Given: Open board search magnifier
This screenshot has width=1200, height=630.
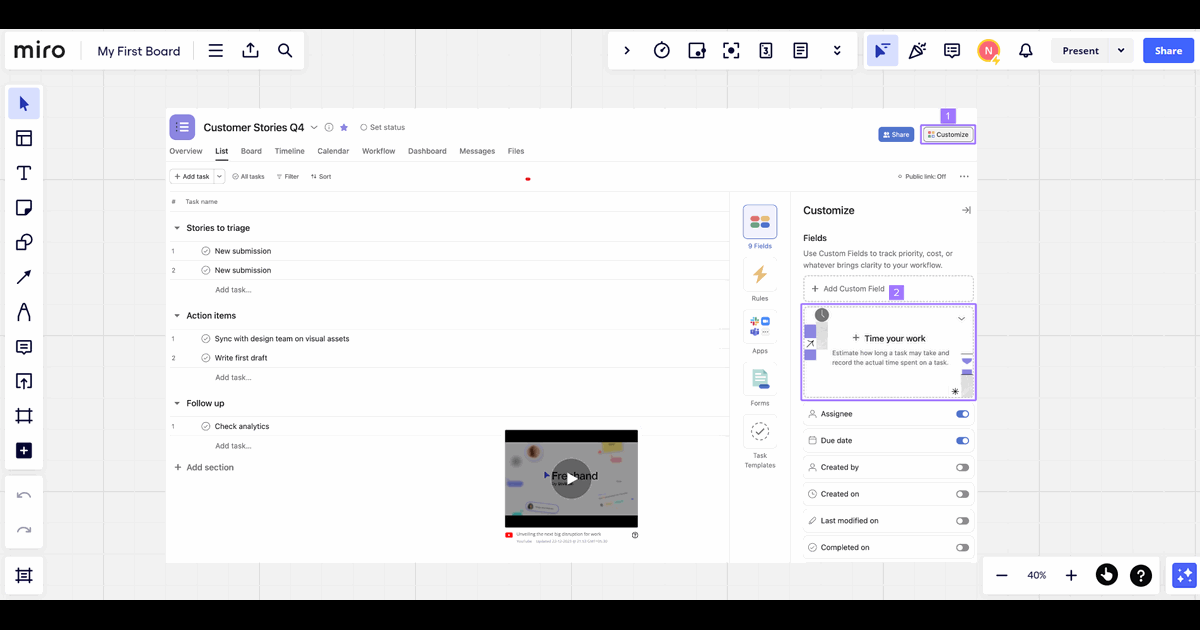Looking at the screenshot, I should click(x=285, y=51).
